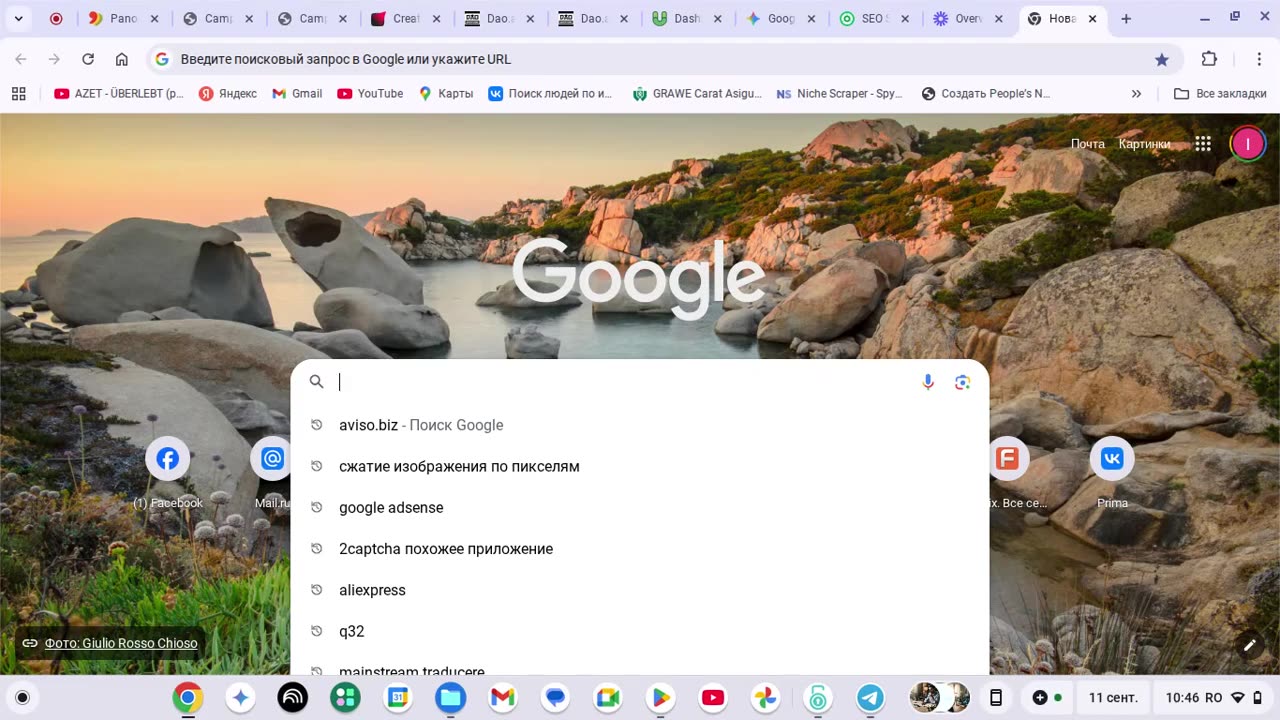
Task: Open the tab search dropdown arrow
Action: [18, 18]
